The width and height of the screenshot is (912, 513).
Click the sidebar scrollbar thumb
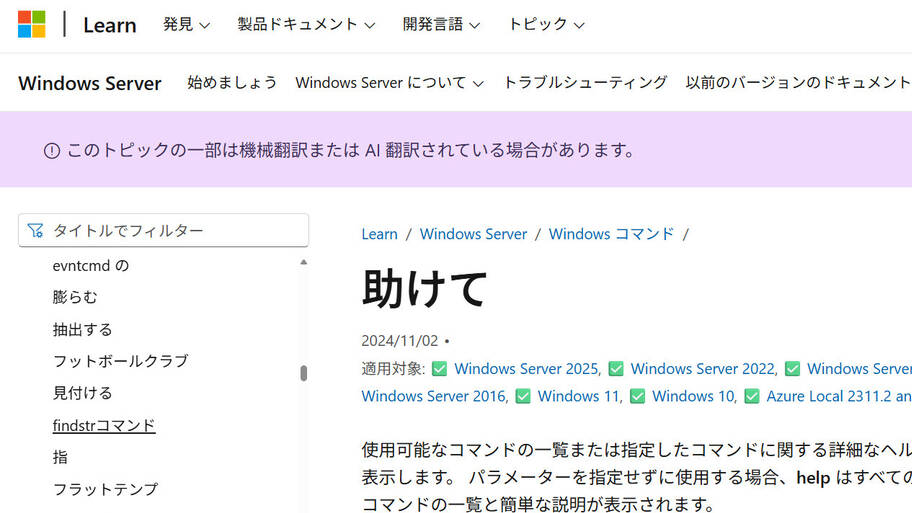tap(304, 373)
